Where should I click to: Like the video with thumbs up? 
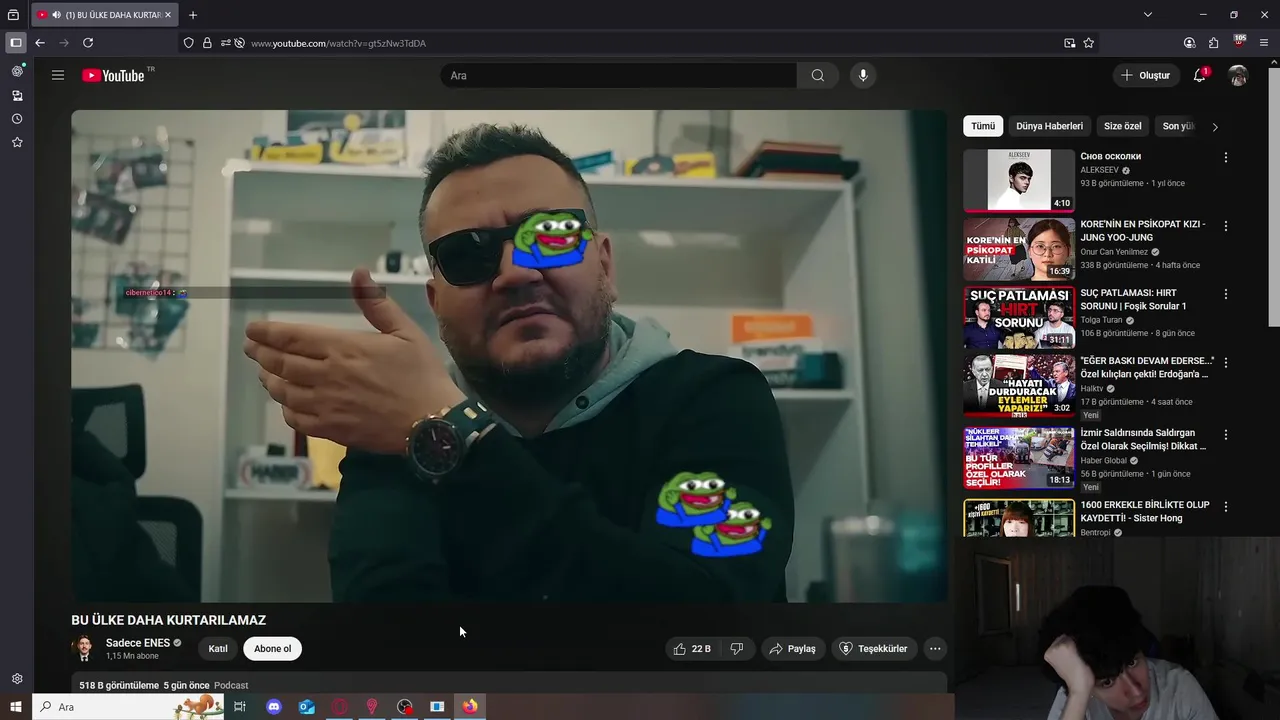(692, 649)
